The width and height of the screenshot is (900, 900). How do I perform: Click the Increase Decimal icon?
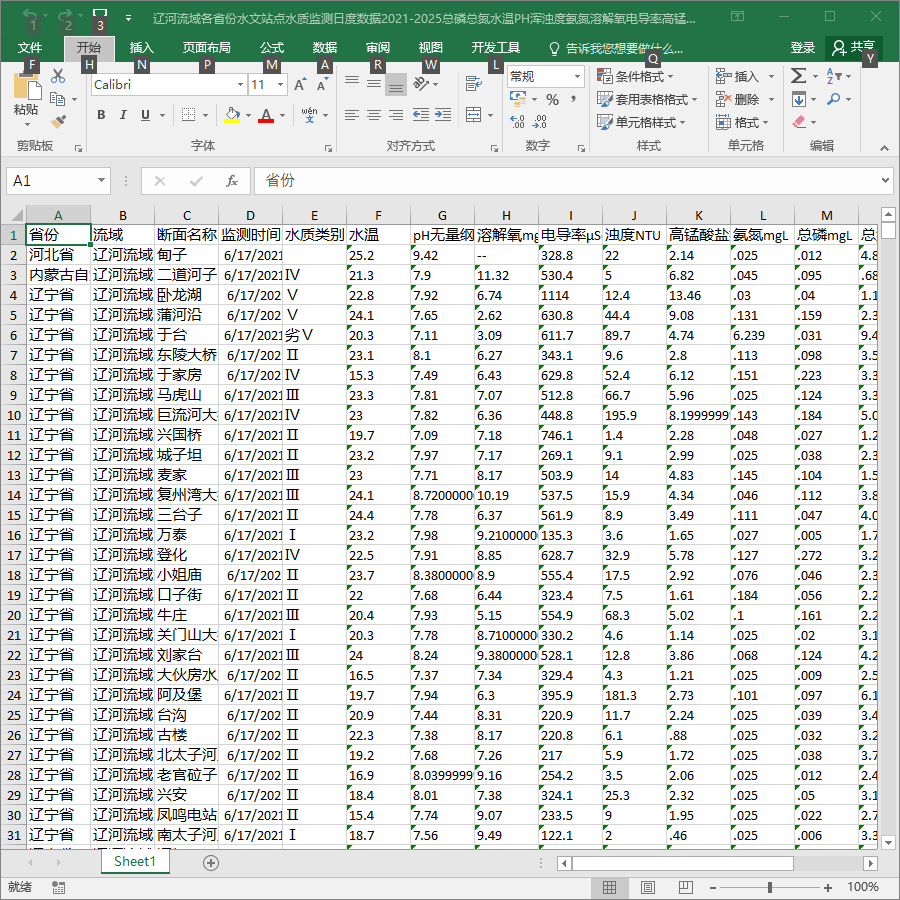coord(517,121)
